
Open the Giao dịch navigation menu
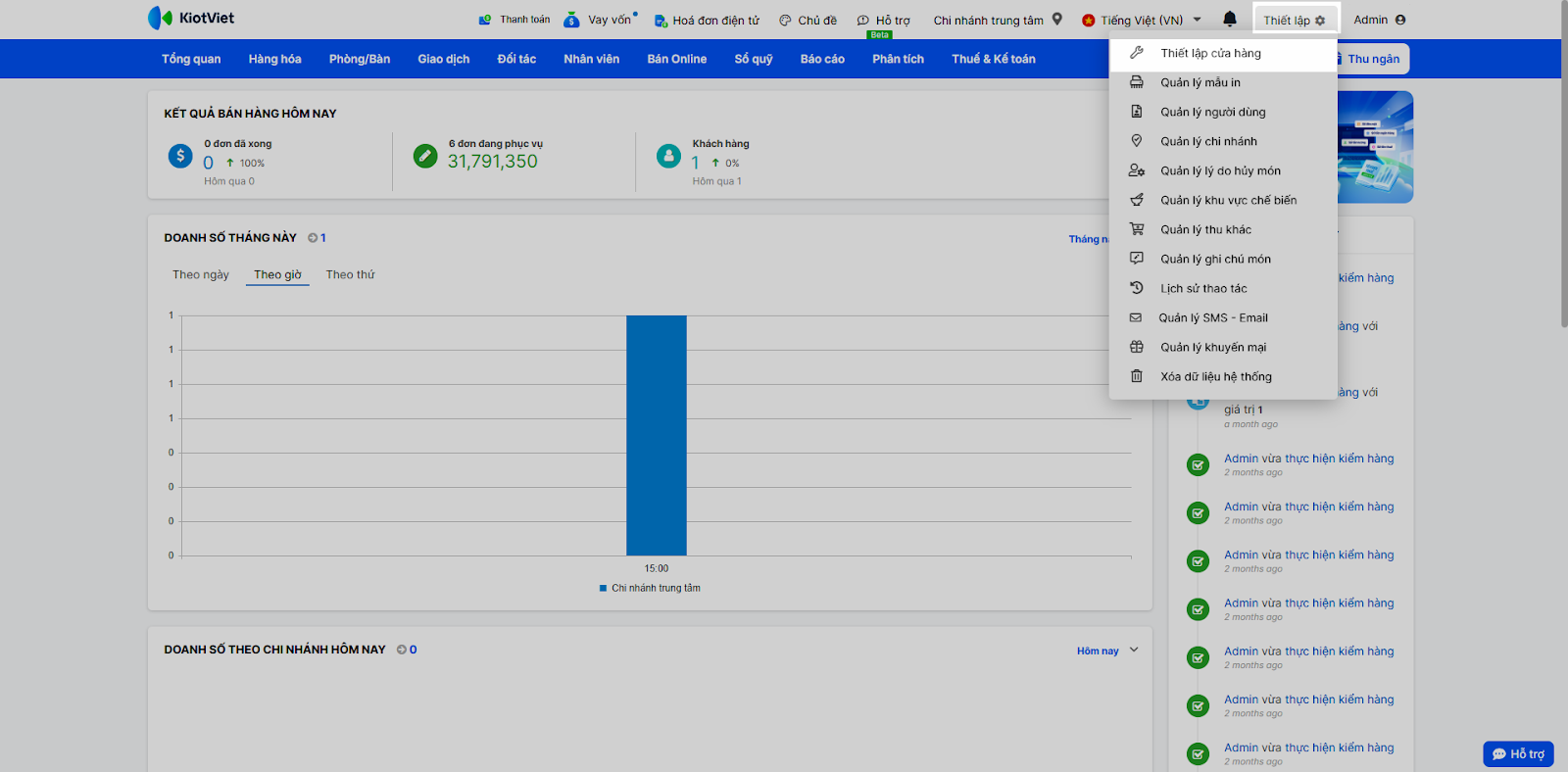[444, 59]
